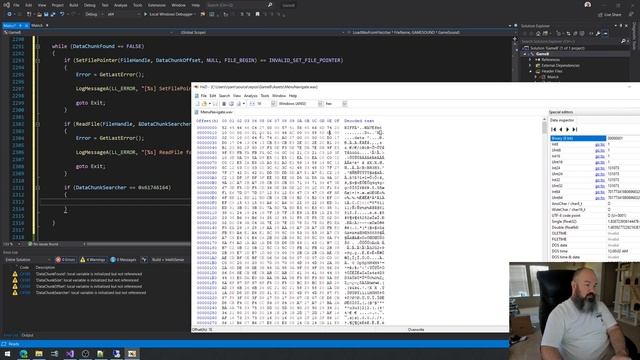Image resolution: width=640 pixels, height=360 pixels.
Task: Click Home icon in Solution Explorer toolbar
Action: click(538, 33)
